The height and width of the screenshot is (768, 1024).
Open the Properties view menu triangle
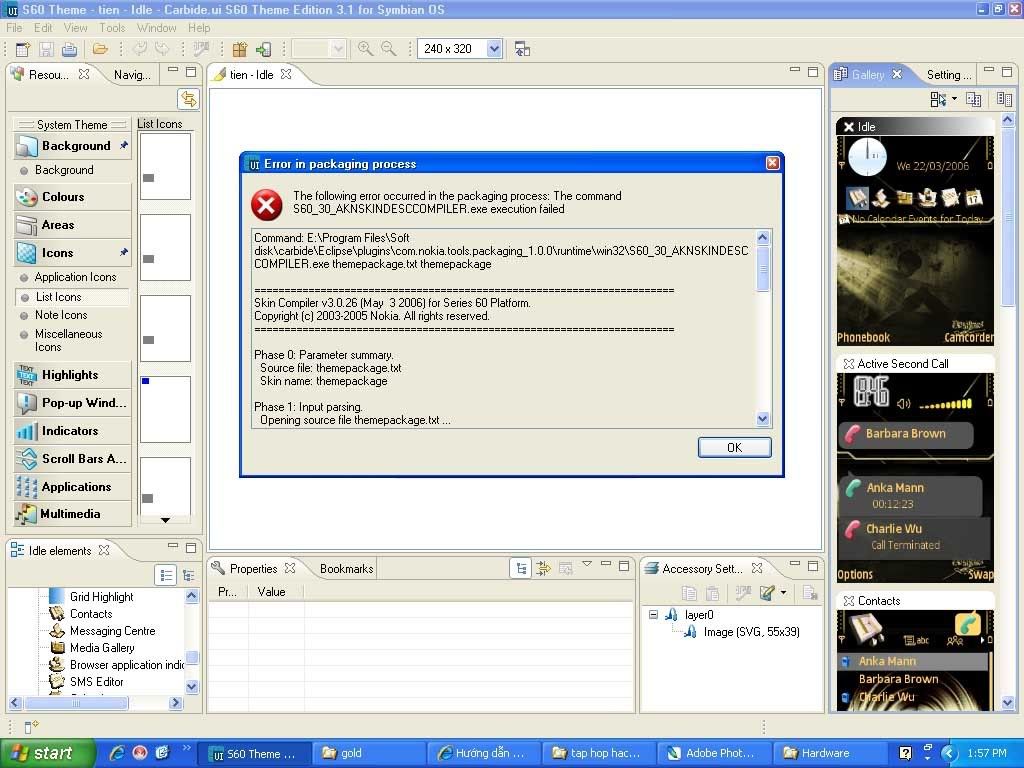click(586, 564)
